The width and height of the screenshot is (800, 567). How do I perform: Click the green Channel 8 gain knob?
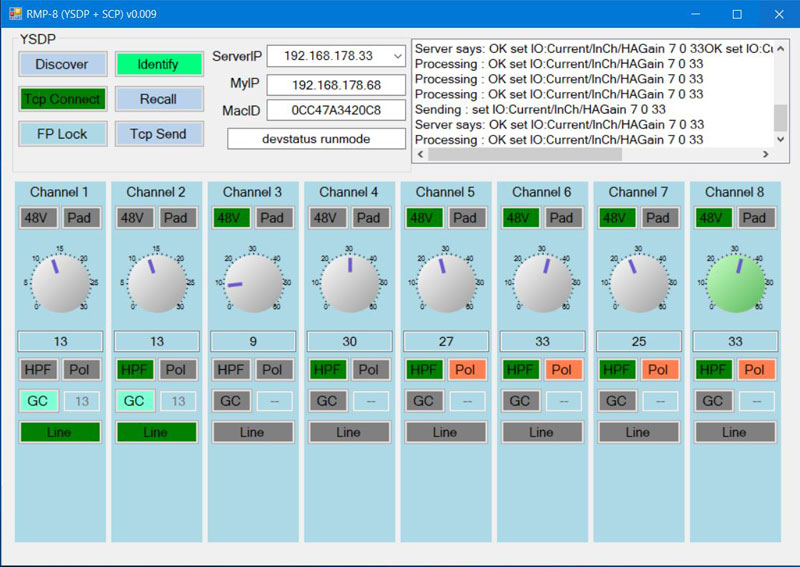(x=735, y=283)
